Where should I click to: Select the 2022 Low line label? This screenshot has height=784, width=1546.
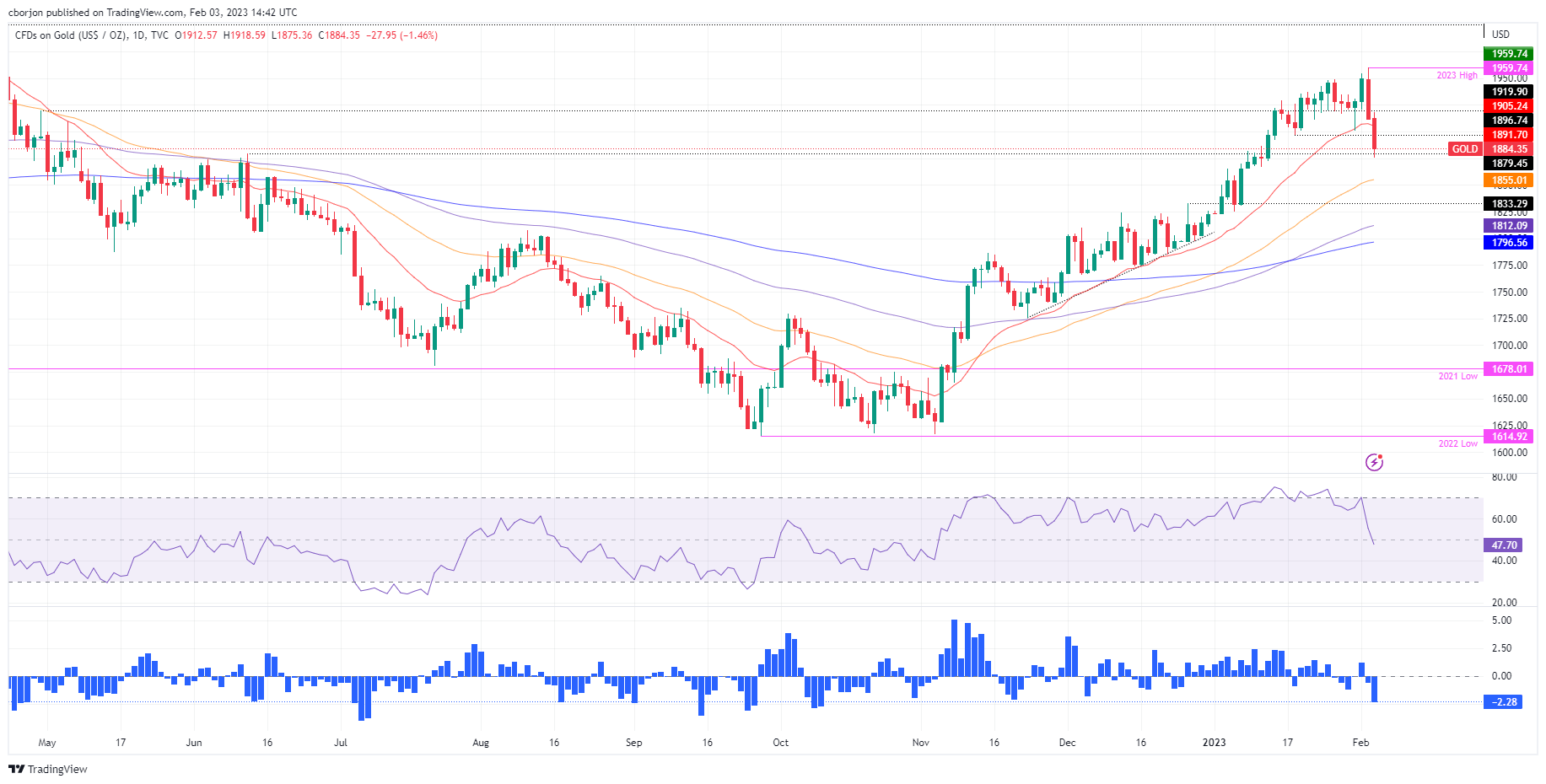click(1457, 443)
